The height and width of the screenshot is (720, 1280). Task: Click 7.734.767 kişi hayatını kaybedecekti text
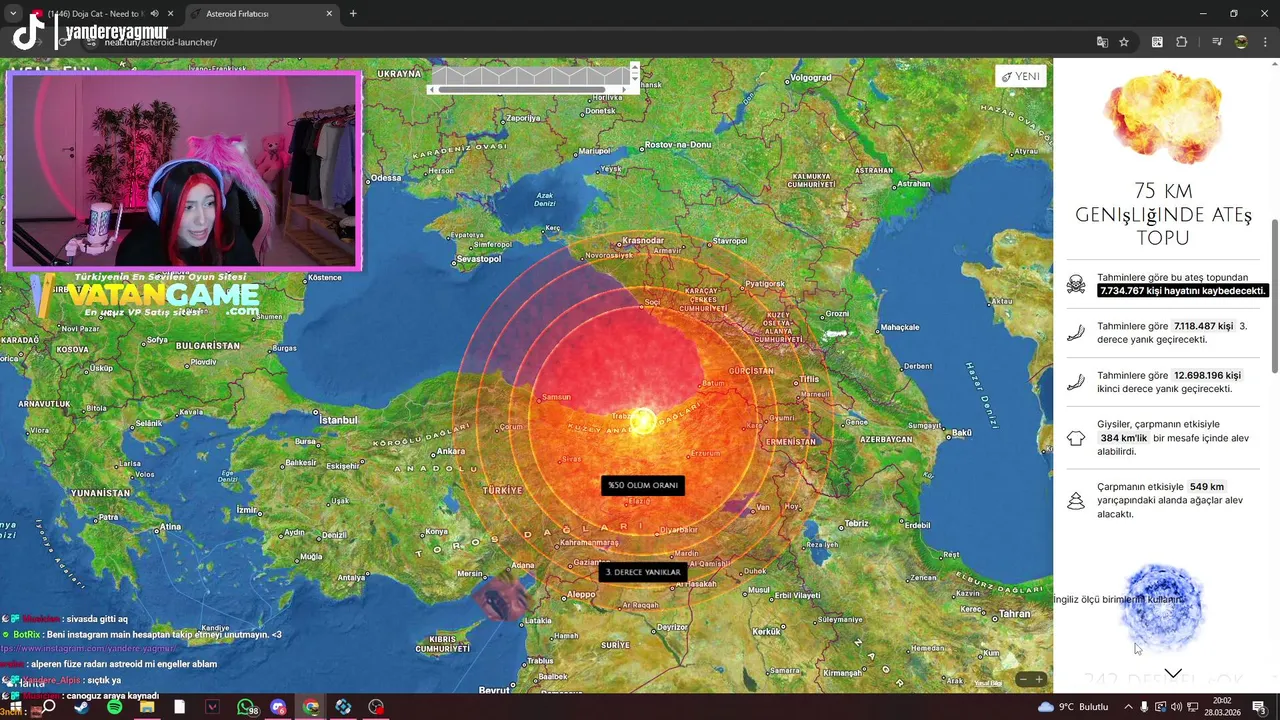[1183, 290]
